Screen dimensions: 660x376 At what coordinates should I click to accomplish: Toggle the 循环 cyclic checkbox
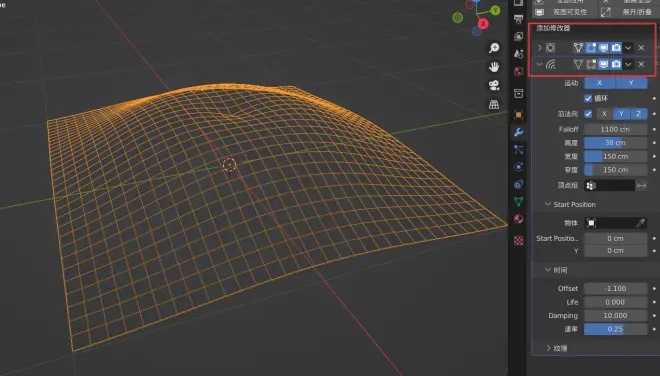point(588,99)
